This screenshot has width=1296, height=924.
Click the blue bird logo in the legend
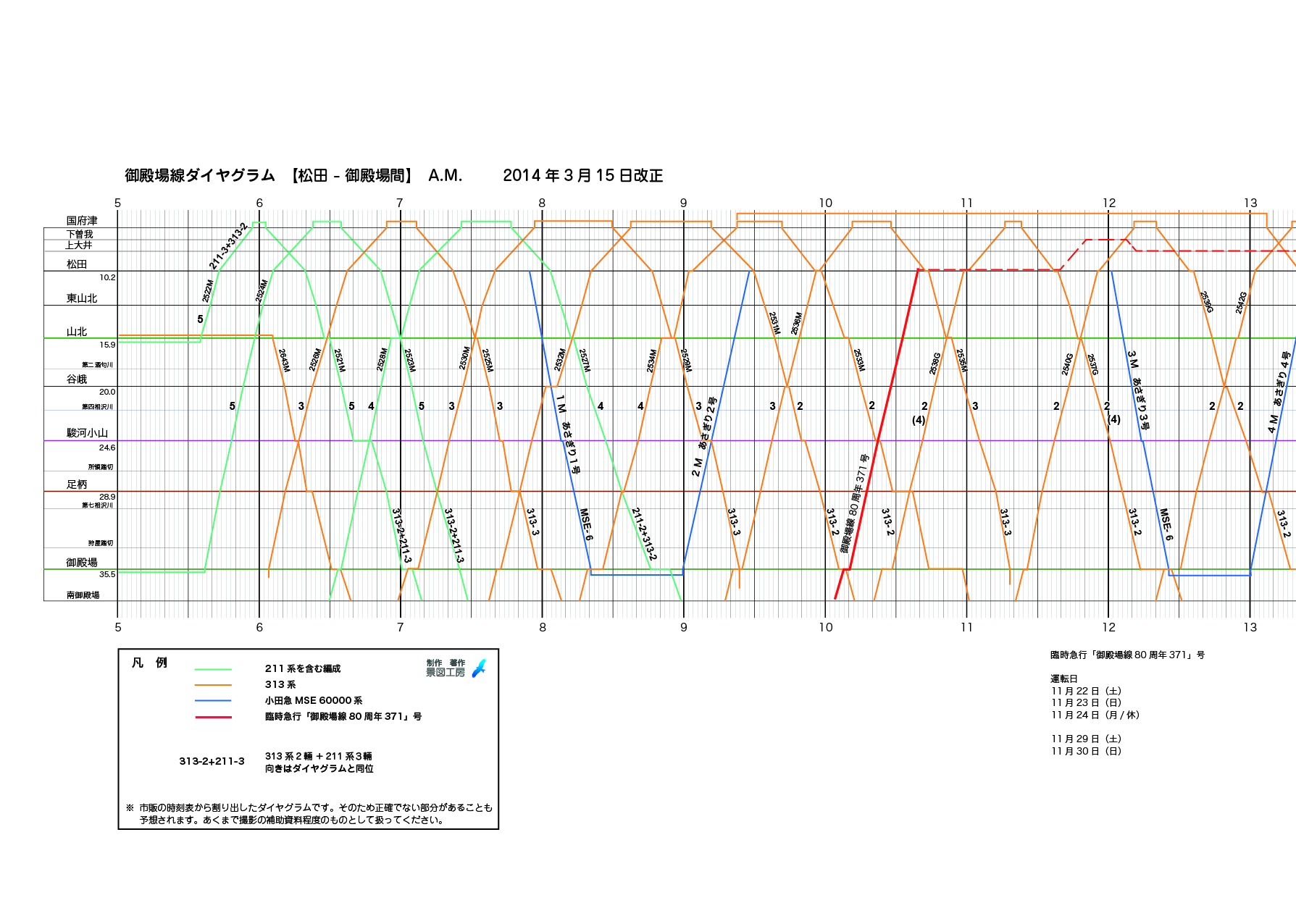479,668
